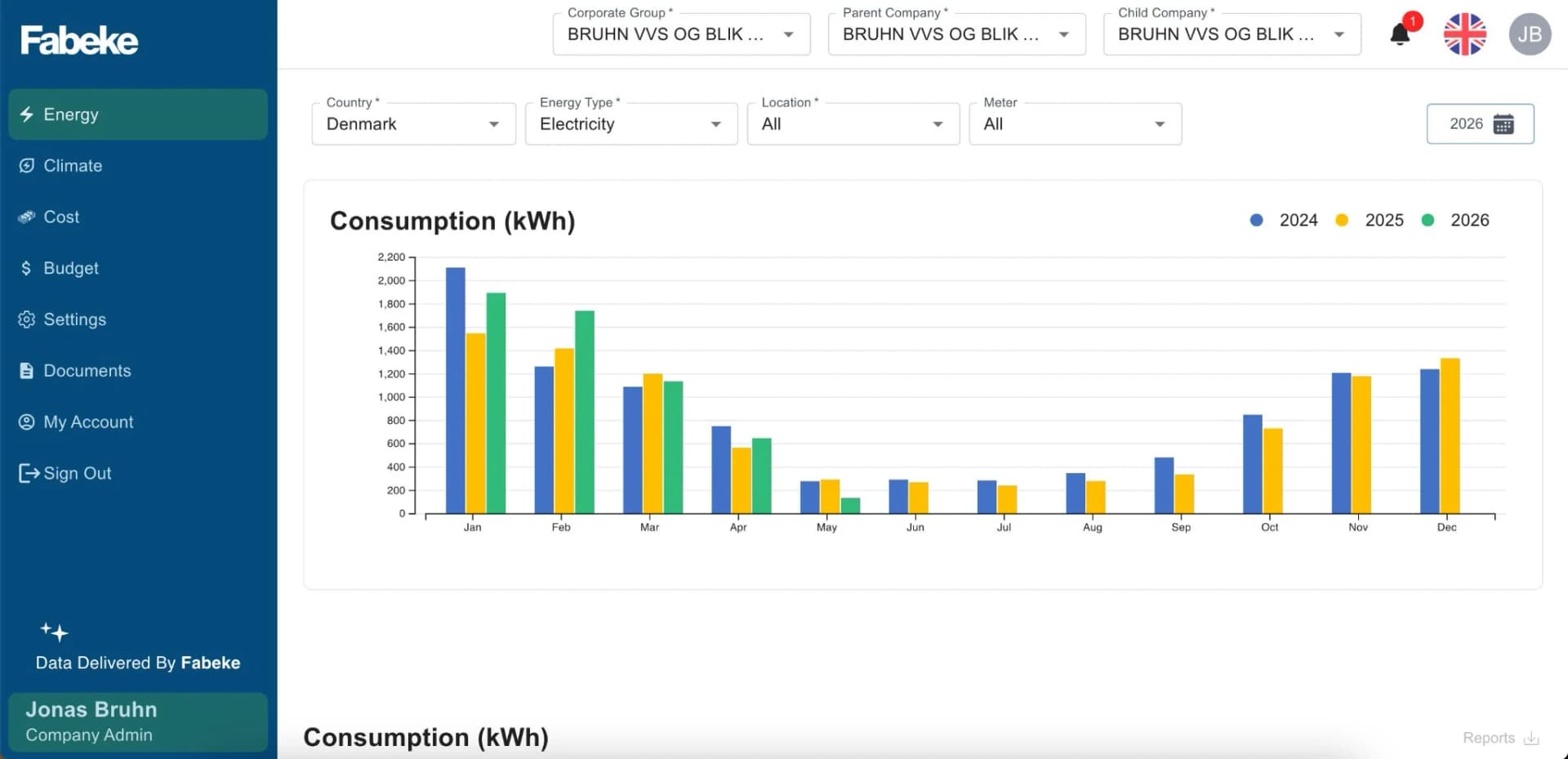
Task: Open the 2026 year picker
Action: pyautogui.click(x=1481, y=124)
